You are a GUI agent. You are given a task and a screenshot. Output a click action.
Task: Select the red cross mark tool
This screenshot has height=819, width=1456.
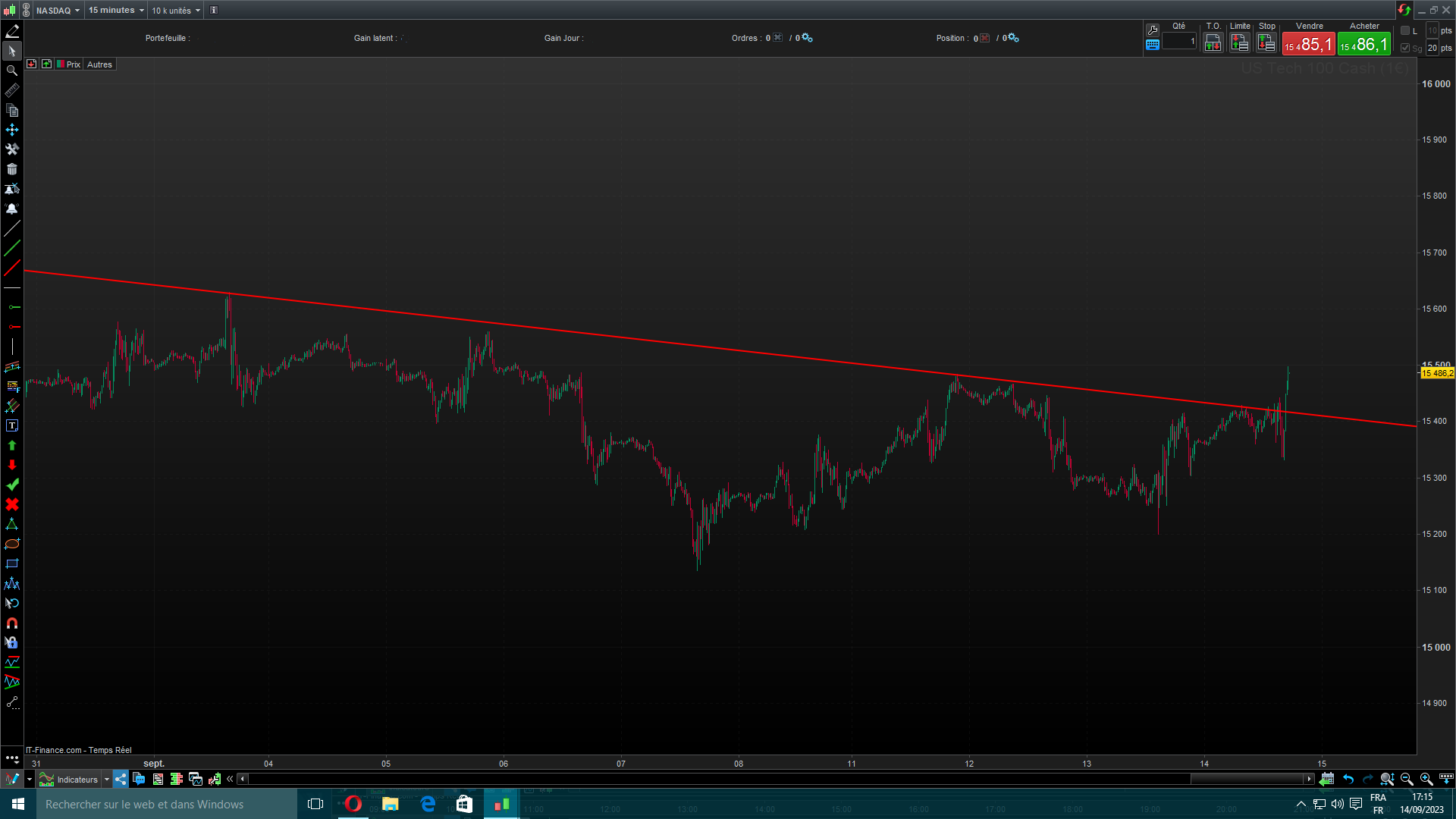(x=11, y=505)
